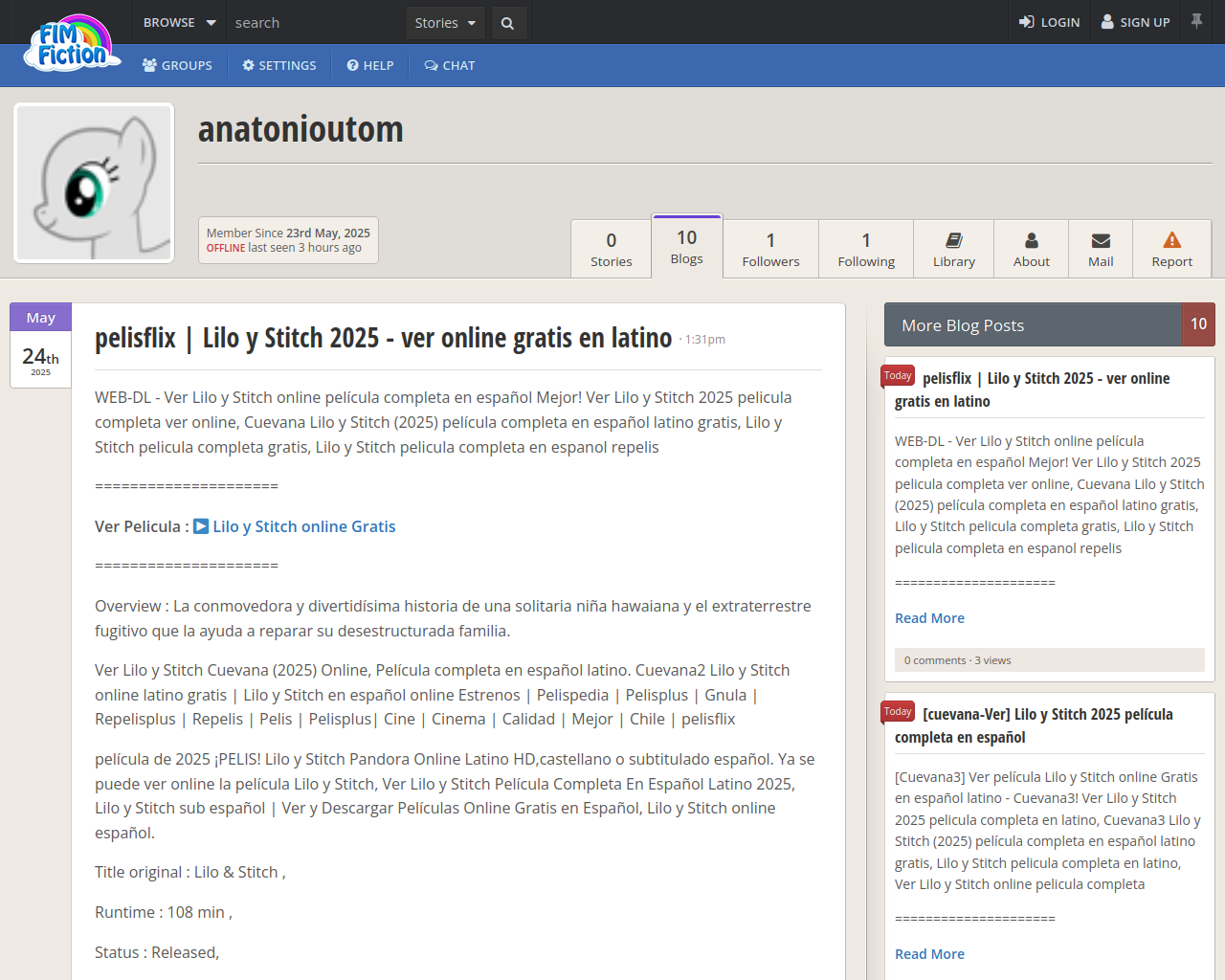Viewport: 1225px width, 980px height.
Task: Click the May 24th 2025 date box
Action: click(40, 345)
